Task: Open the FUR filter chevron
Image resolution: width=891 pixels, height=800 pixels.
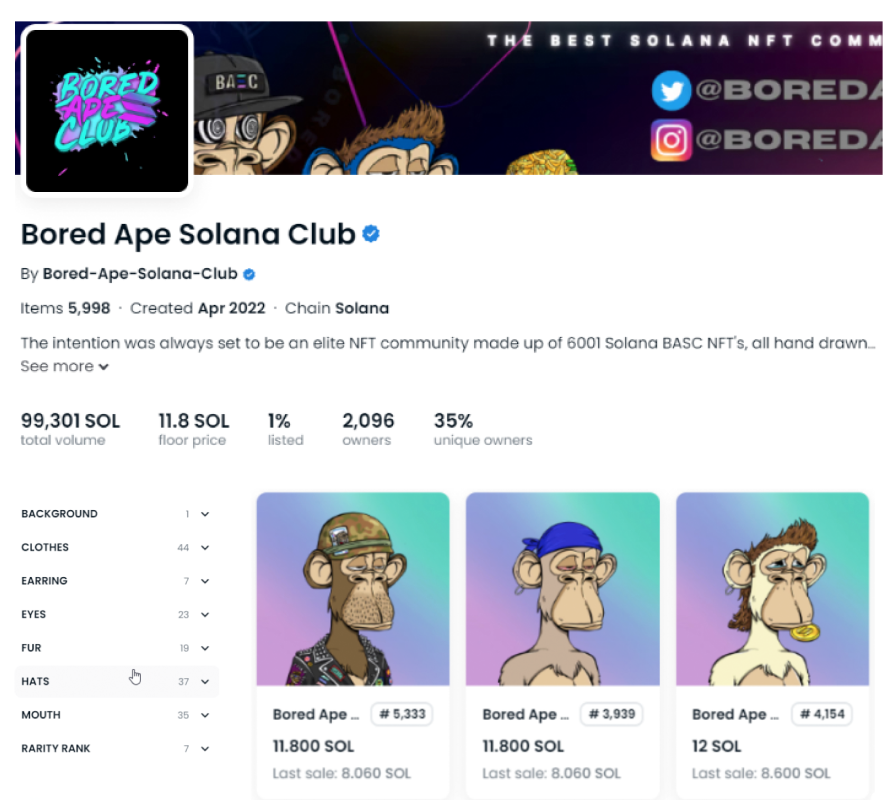Action: click(205, 648)
